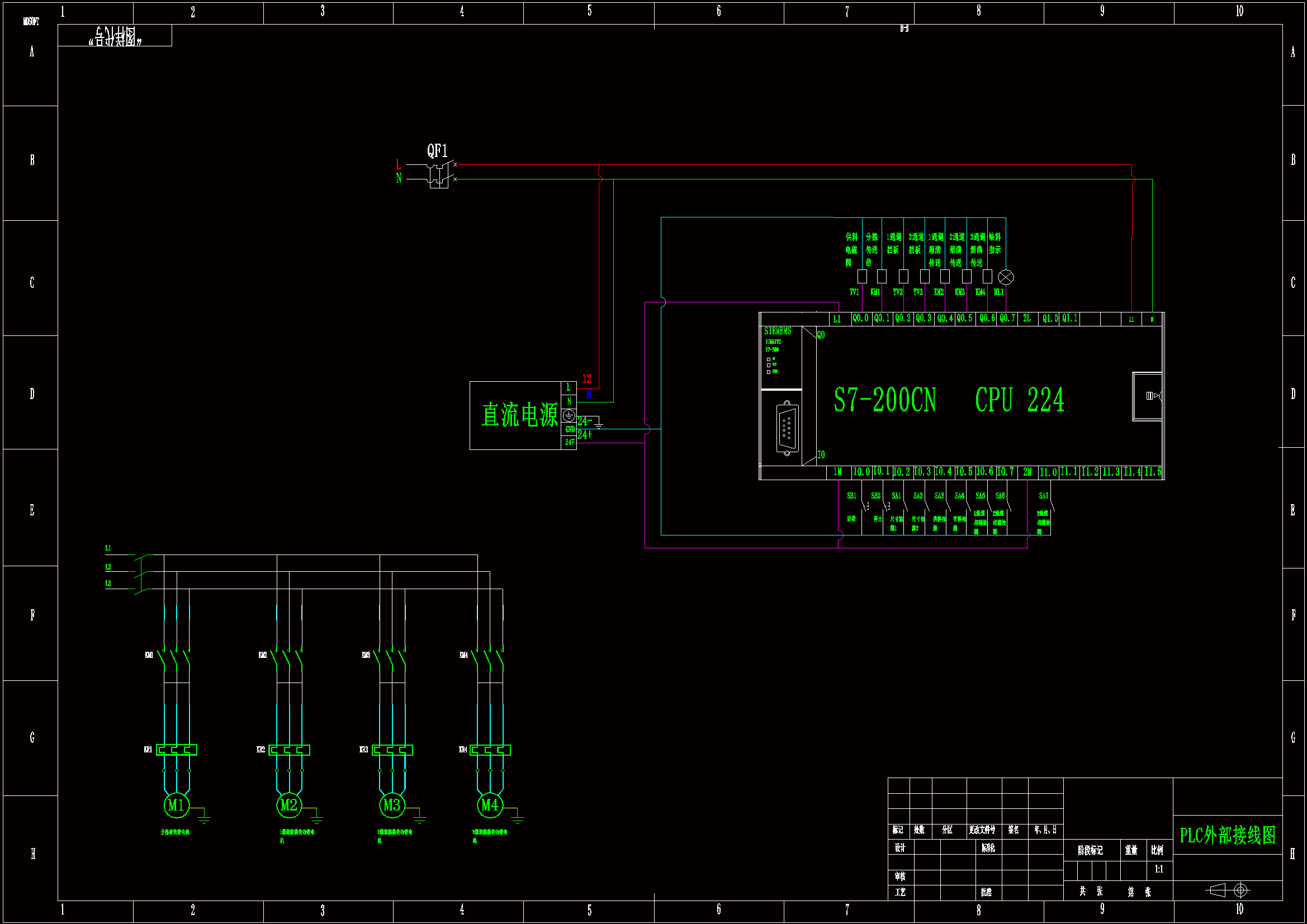1307x924 pixels.
Task: Select the M3 motor circle
Action: pyautogui.click(x=392, y=805)
